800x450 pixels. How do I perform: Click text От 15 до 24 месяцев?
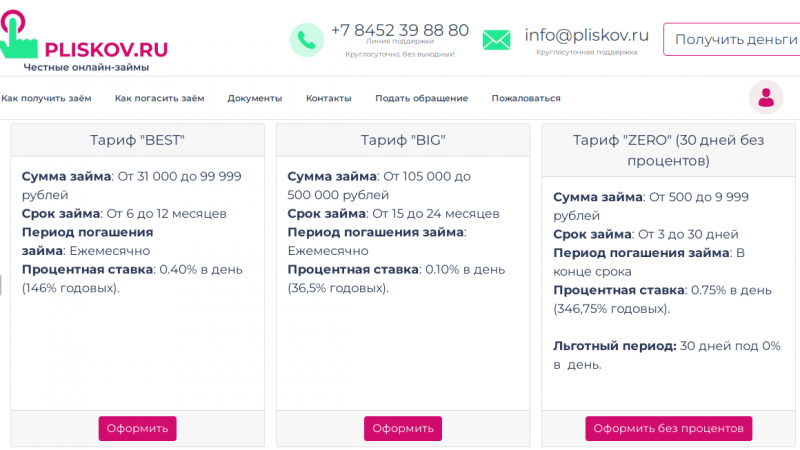point(436,214)
